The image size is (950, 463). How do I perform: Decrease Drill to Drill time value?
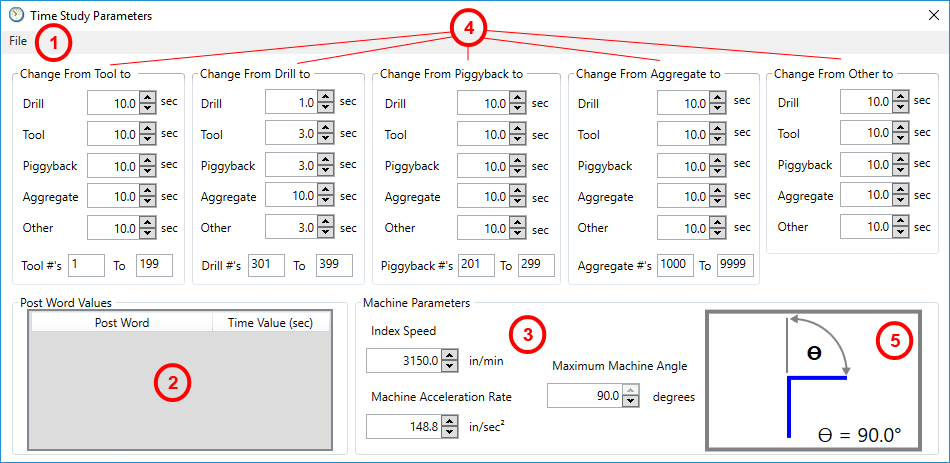pyautogui.click(x=325, y=107)
